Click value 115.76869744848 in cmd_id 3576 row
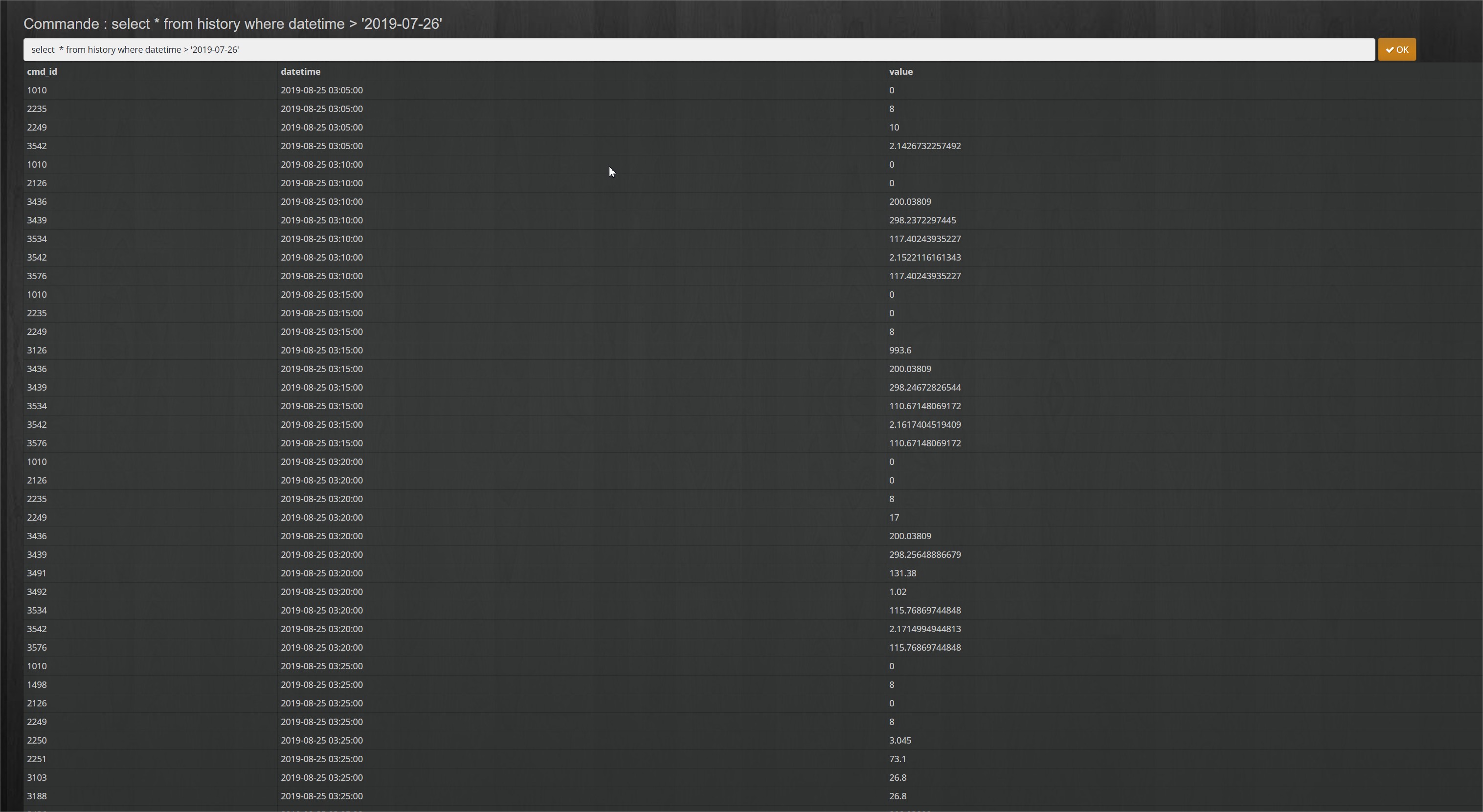 (x=924, y=647)
